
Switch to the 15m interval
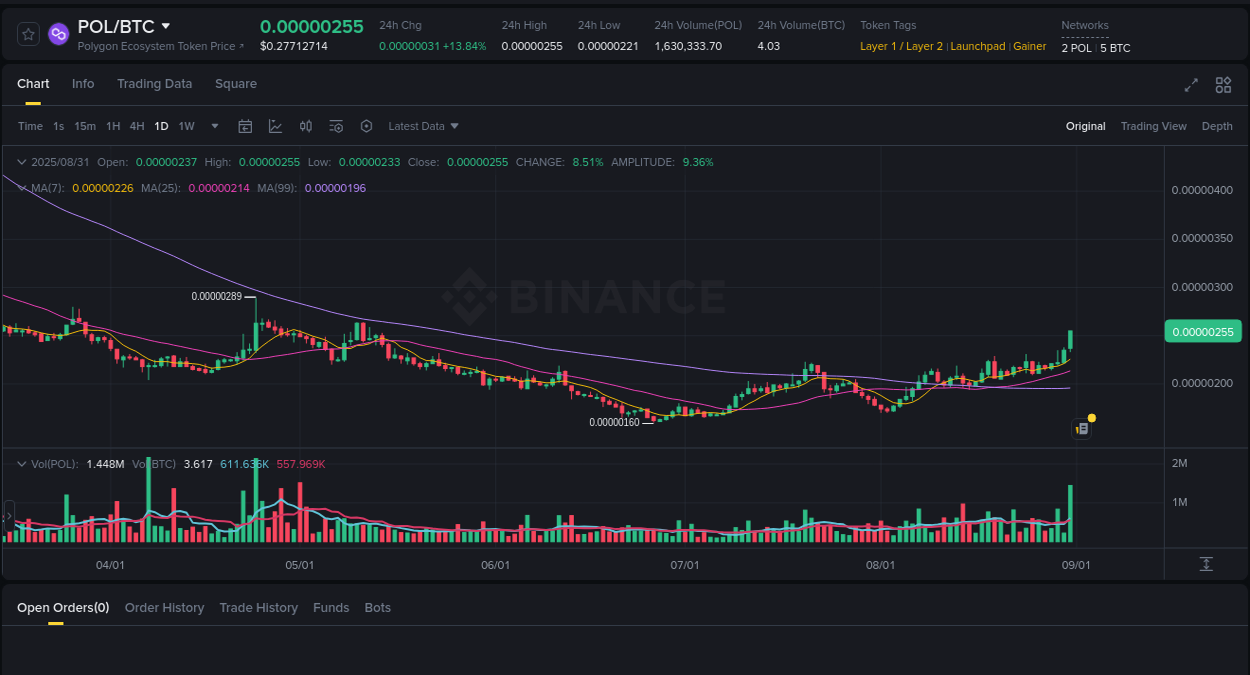coord(85,126)
